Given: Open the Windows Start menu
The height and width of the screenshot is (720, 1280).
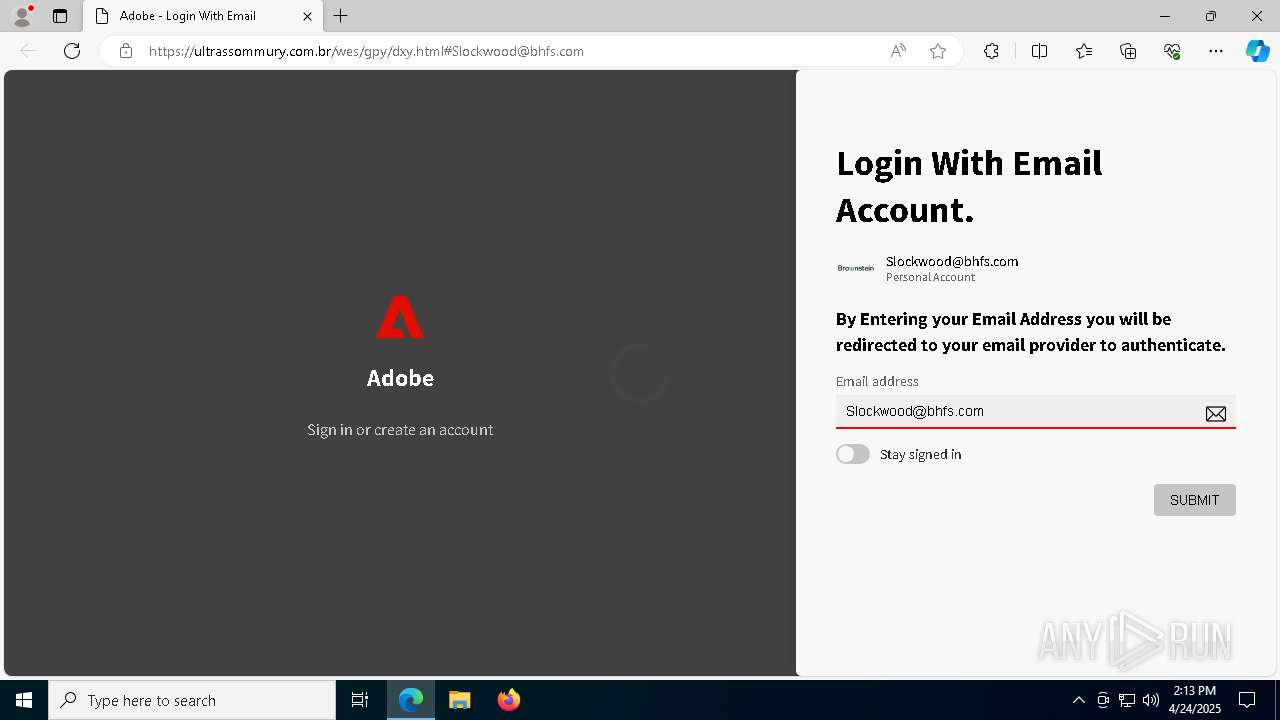Looking at the screenshot, I should coord(24,700).
